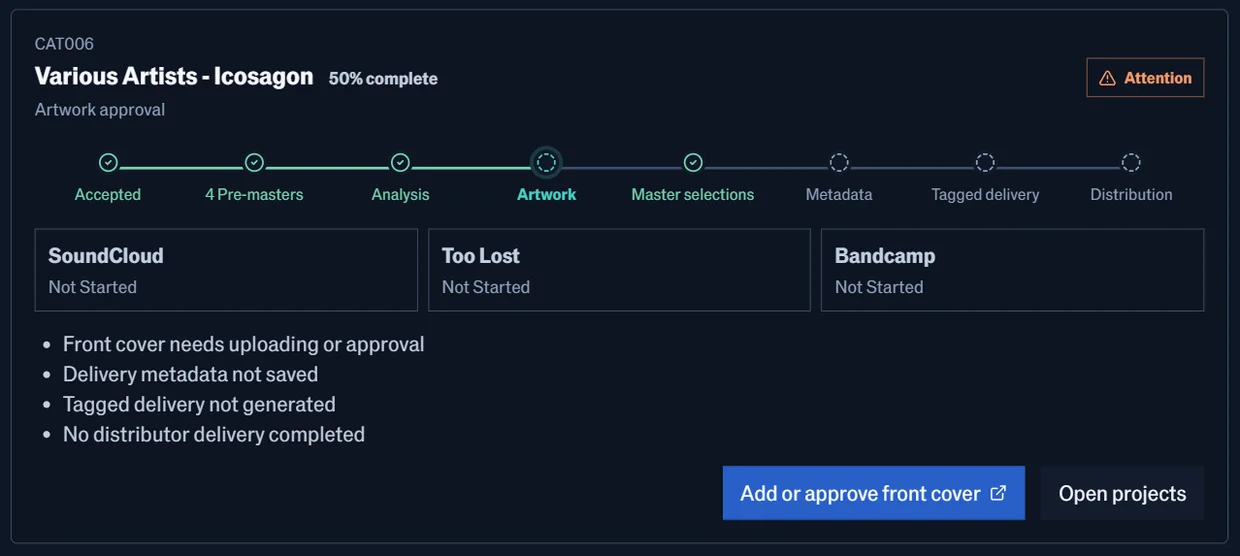The width and height of the screenshot is (1240, 556).
Task: Click the Various Artists - Icosagon title
Action: [174, 76]
